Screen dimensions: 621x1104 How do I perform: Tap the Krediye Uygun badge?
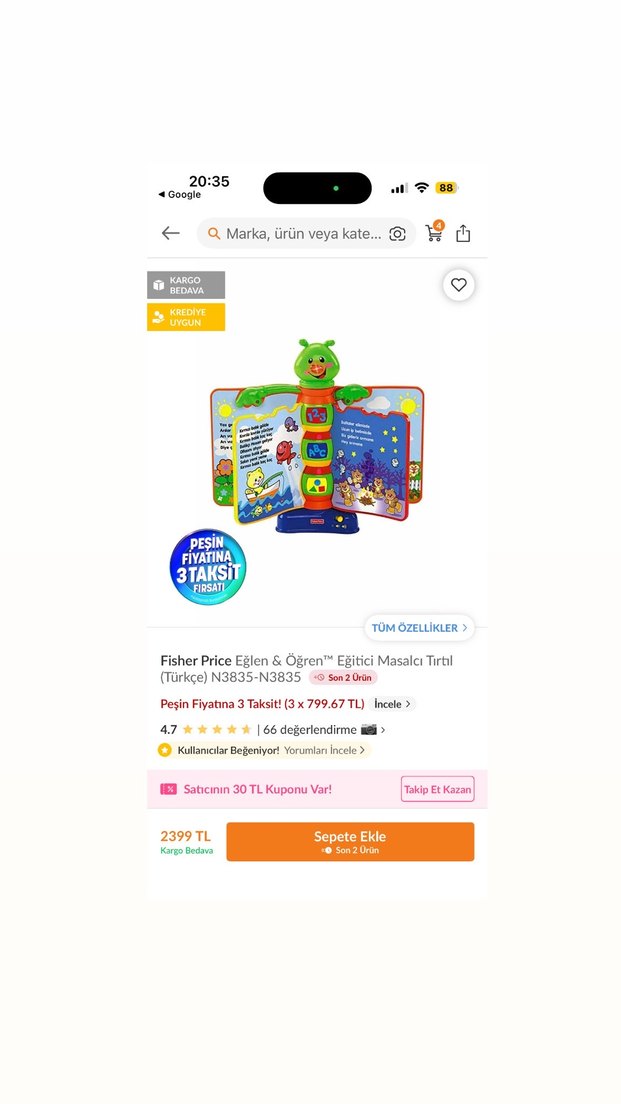(x=186, y=317)
